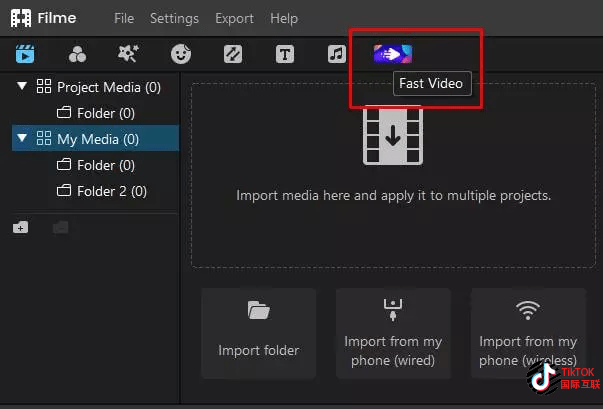Screen dimensions: 603x409
Task: Open the Audio music note tab
Action: 337,54
